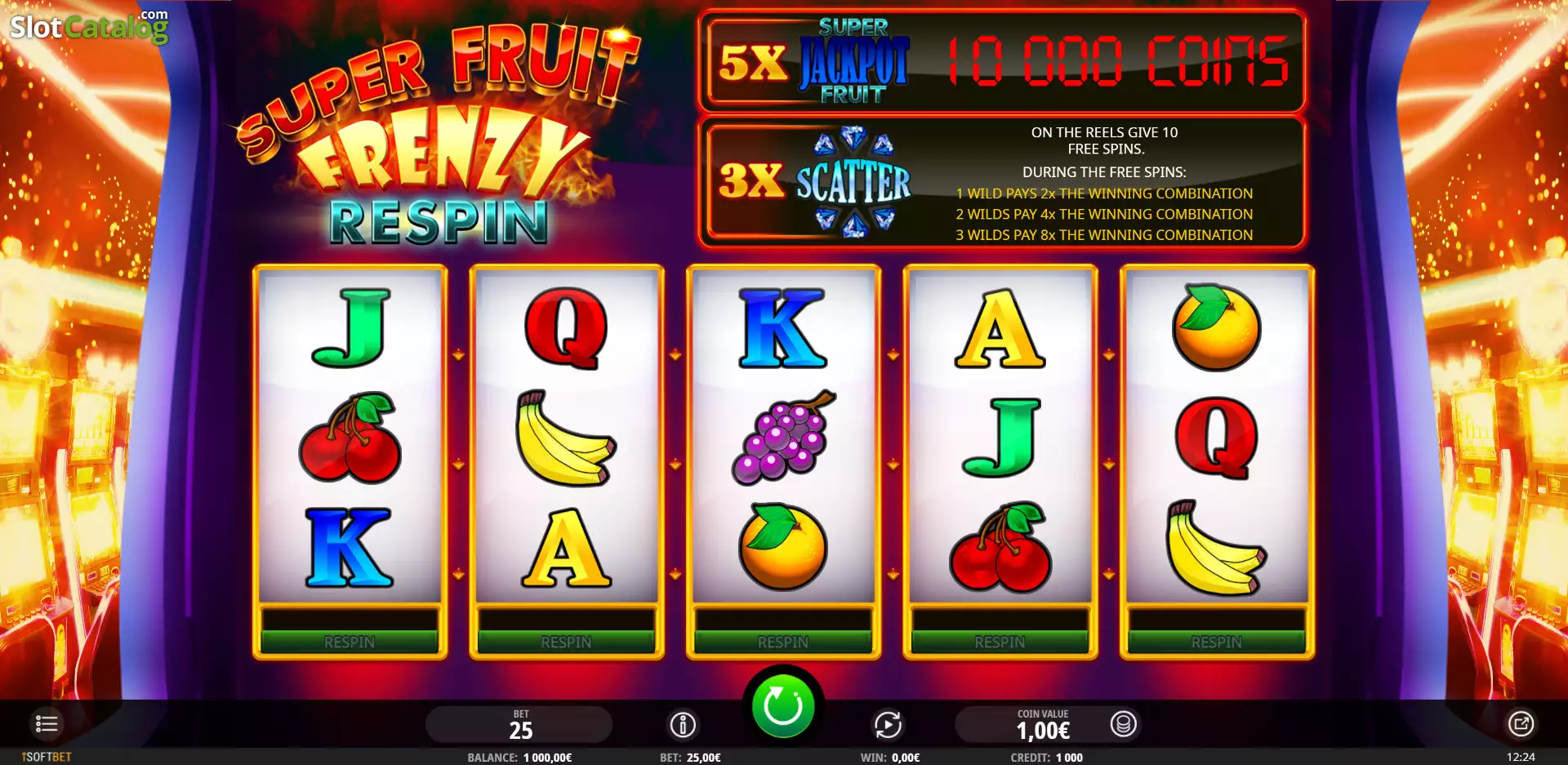Click the grapes symbol on reel three
Image resolution: width=1568 pixels, height=765 pixels.
783,438
